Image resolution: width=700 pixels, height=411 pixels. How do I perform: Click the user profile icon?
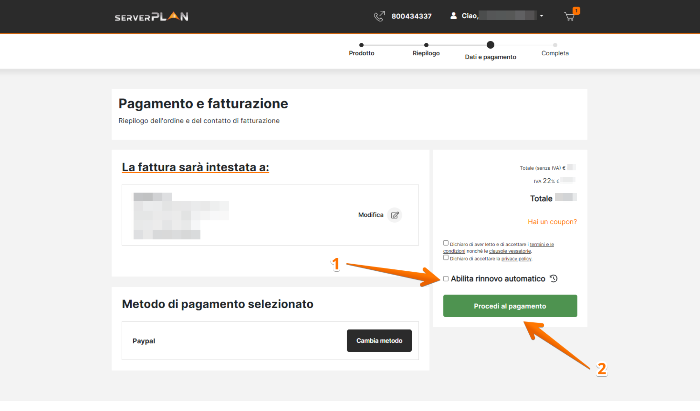(x=454, y=16)
